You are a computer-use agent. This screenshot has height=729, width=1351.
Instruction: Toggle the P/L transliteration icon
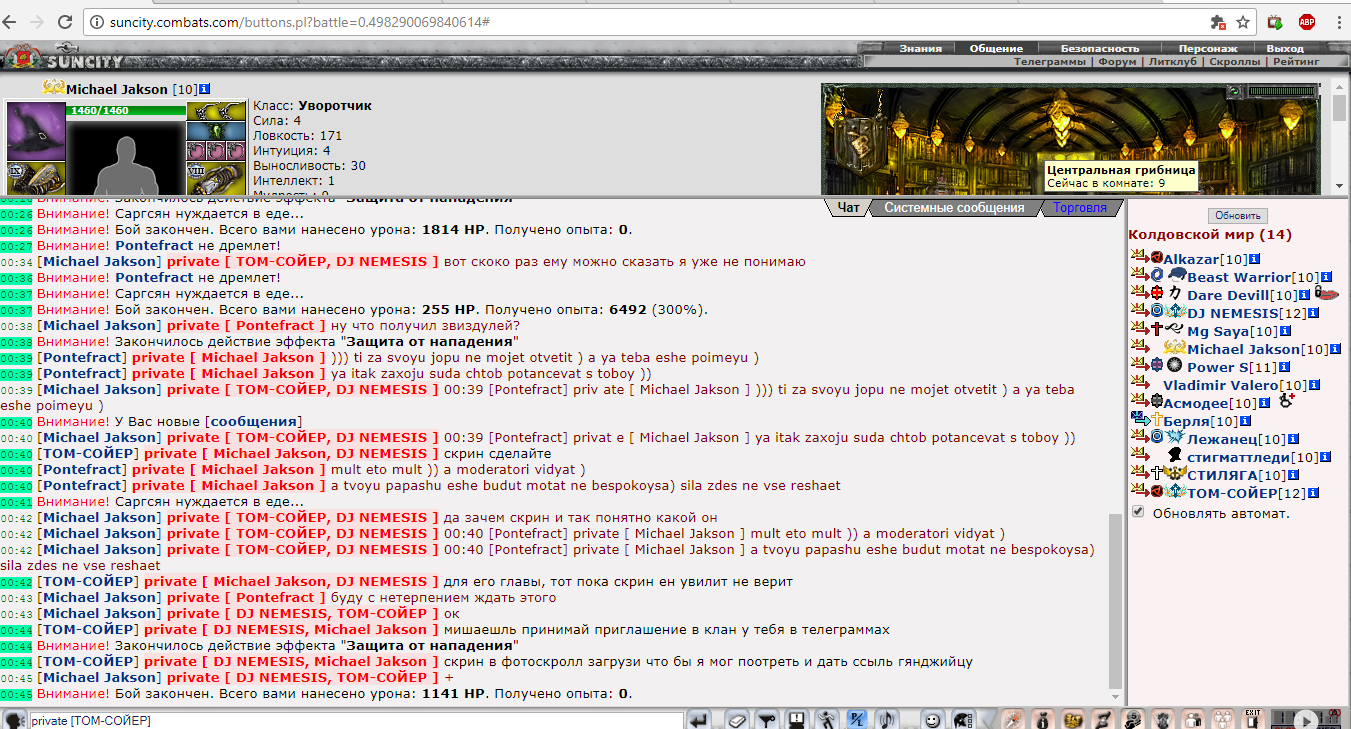click(857, 719)
